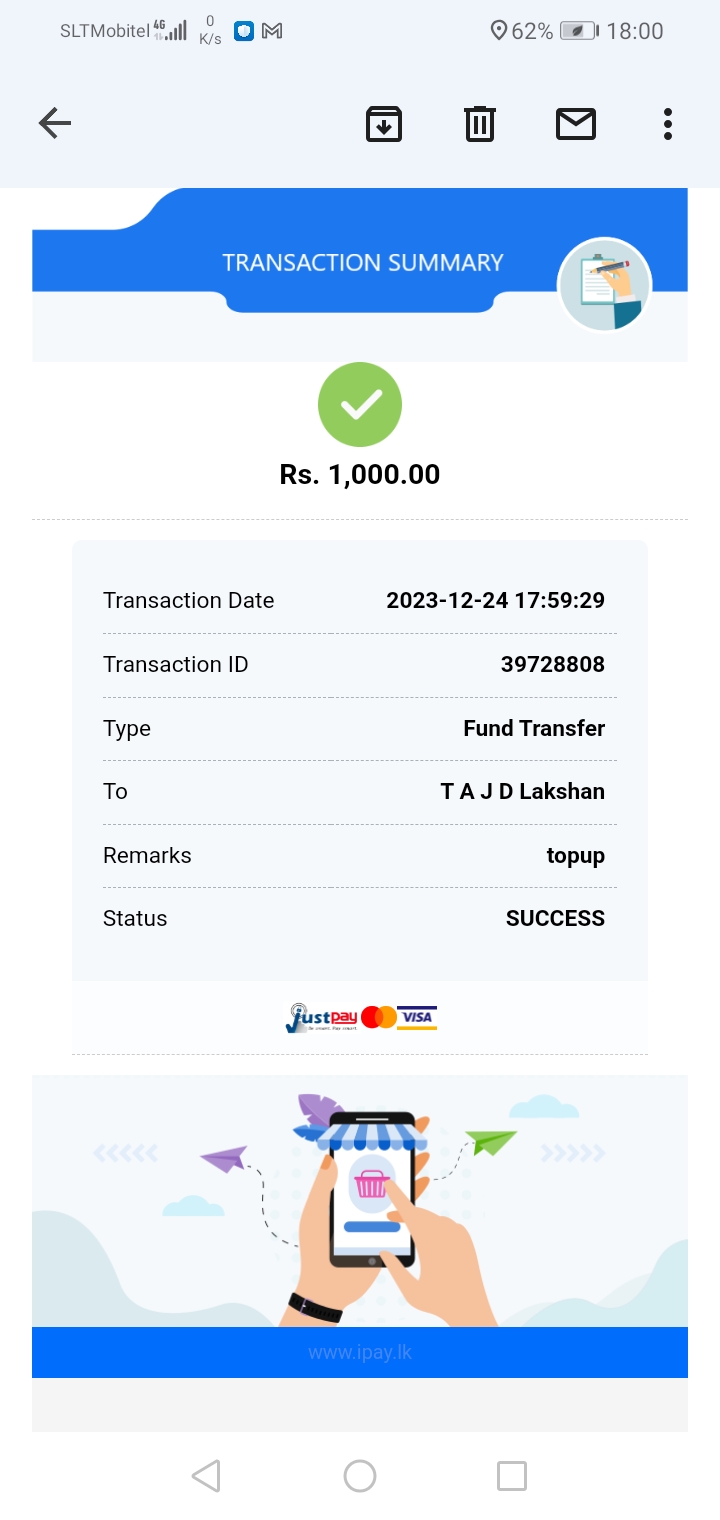The height and width of the screenshot is (1520, 720).
Task: Tap the recipient name T A J D Lakshan
Action: (522, 792)
